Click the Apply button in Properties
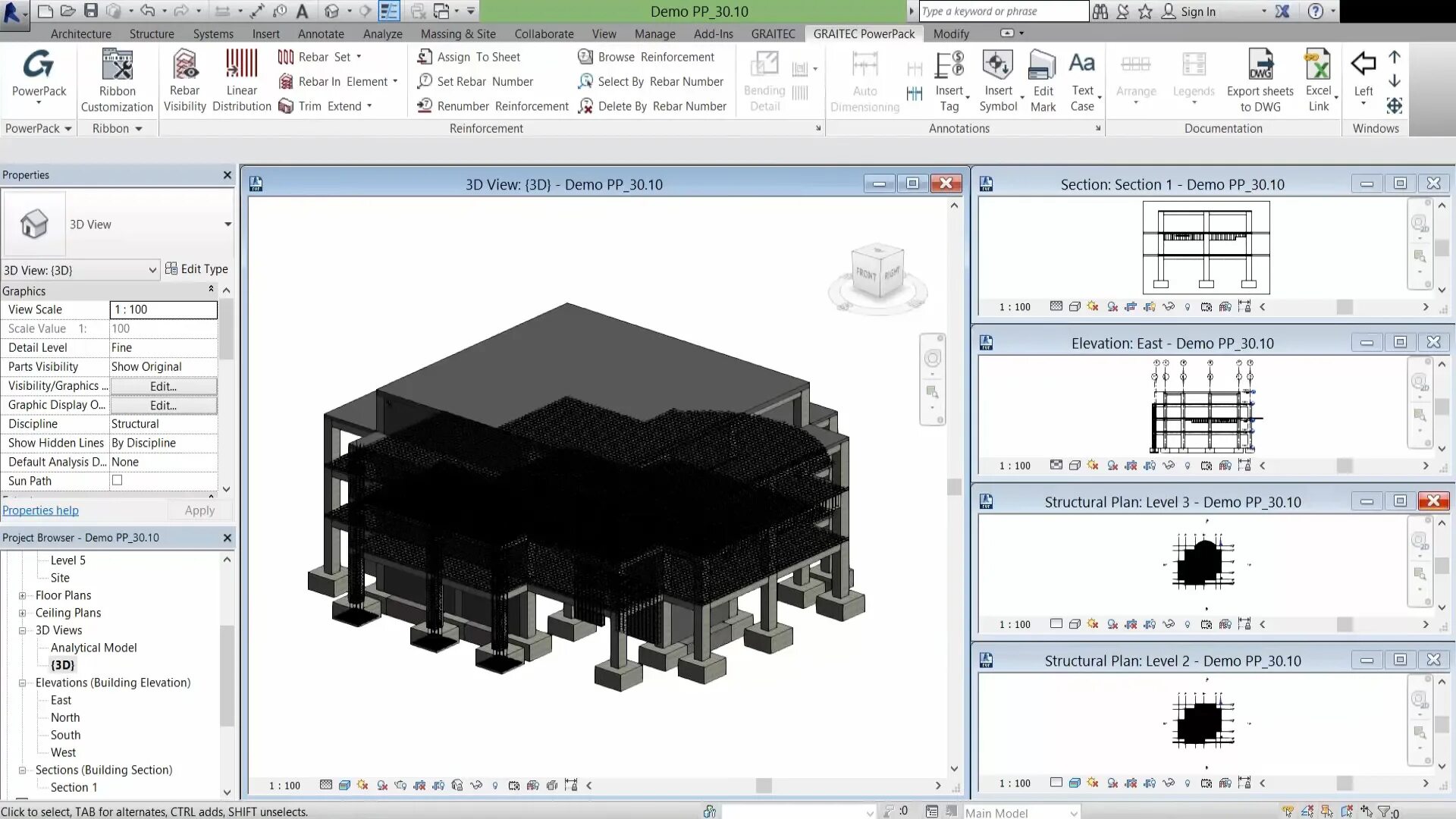The height and width of the screenshot is (819, 1456). pos(199,510)
